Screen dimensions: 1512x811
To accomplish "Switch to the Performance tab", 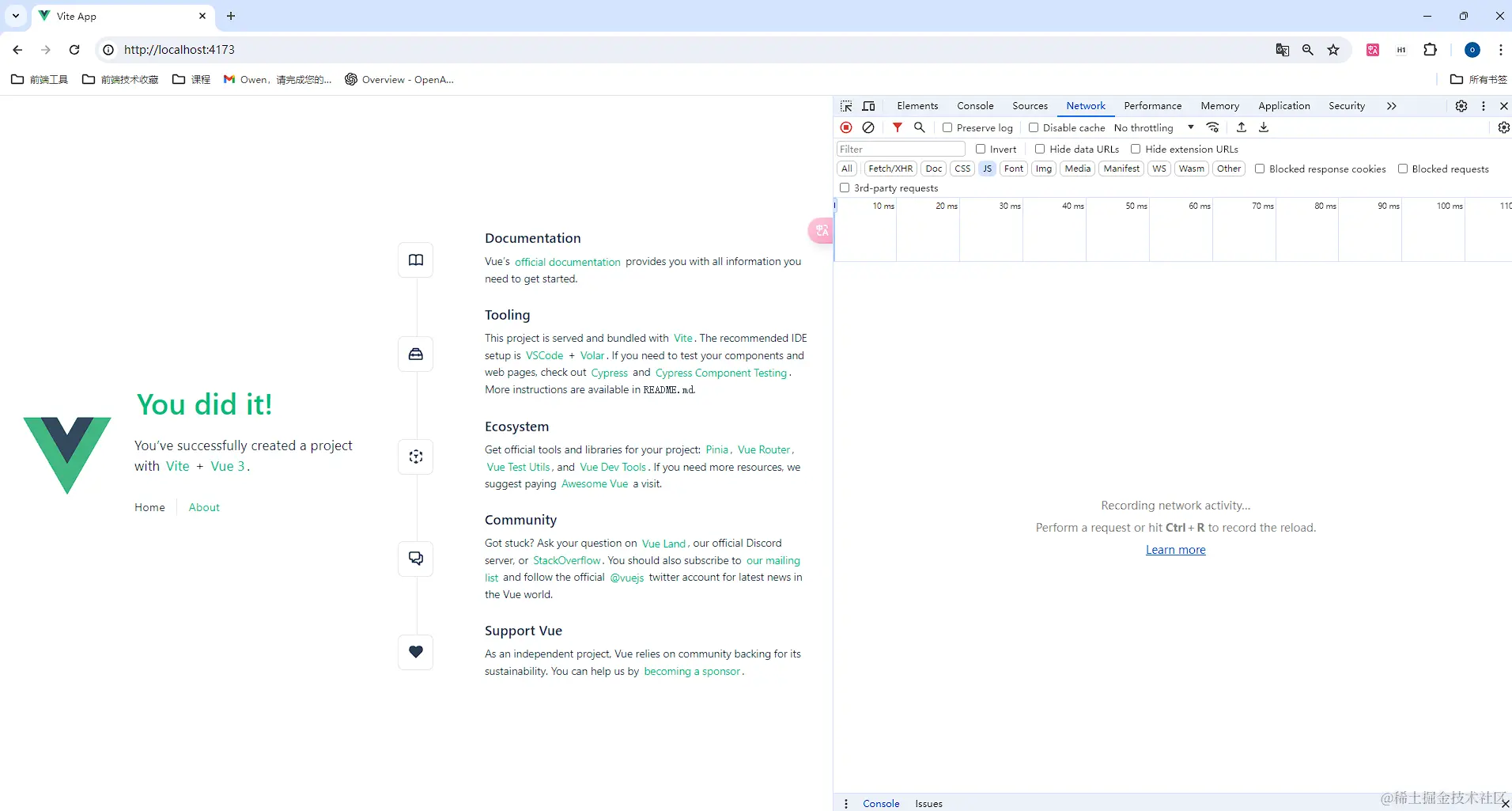I will 1153,106.
